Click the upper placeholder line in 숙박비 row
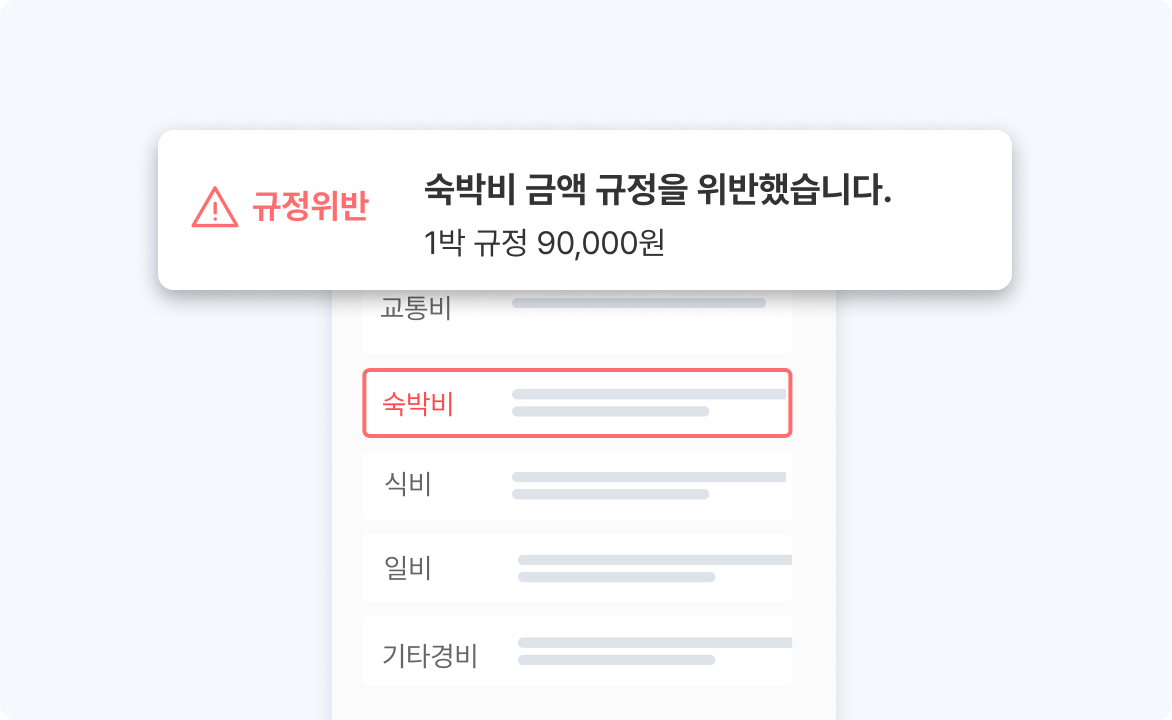 pos(648,395)
